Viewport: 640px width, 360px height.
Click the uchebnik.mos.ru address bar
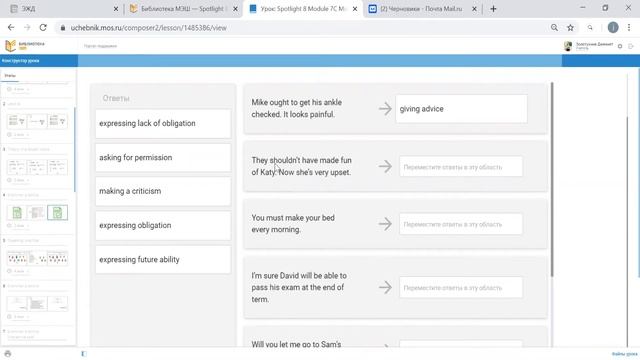pyautogui.click(x=302, y=28)
